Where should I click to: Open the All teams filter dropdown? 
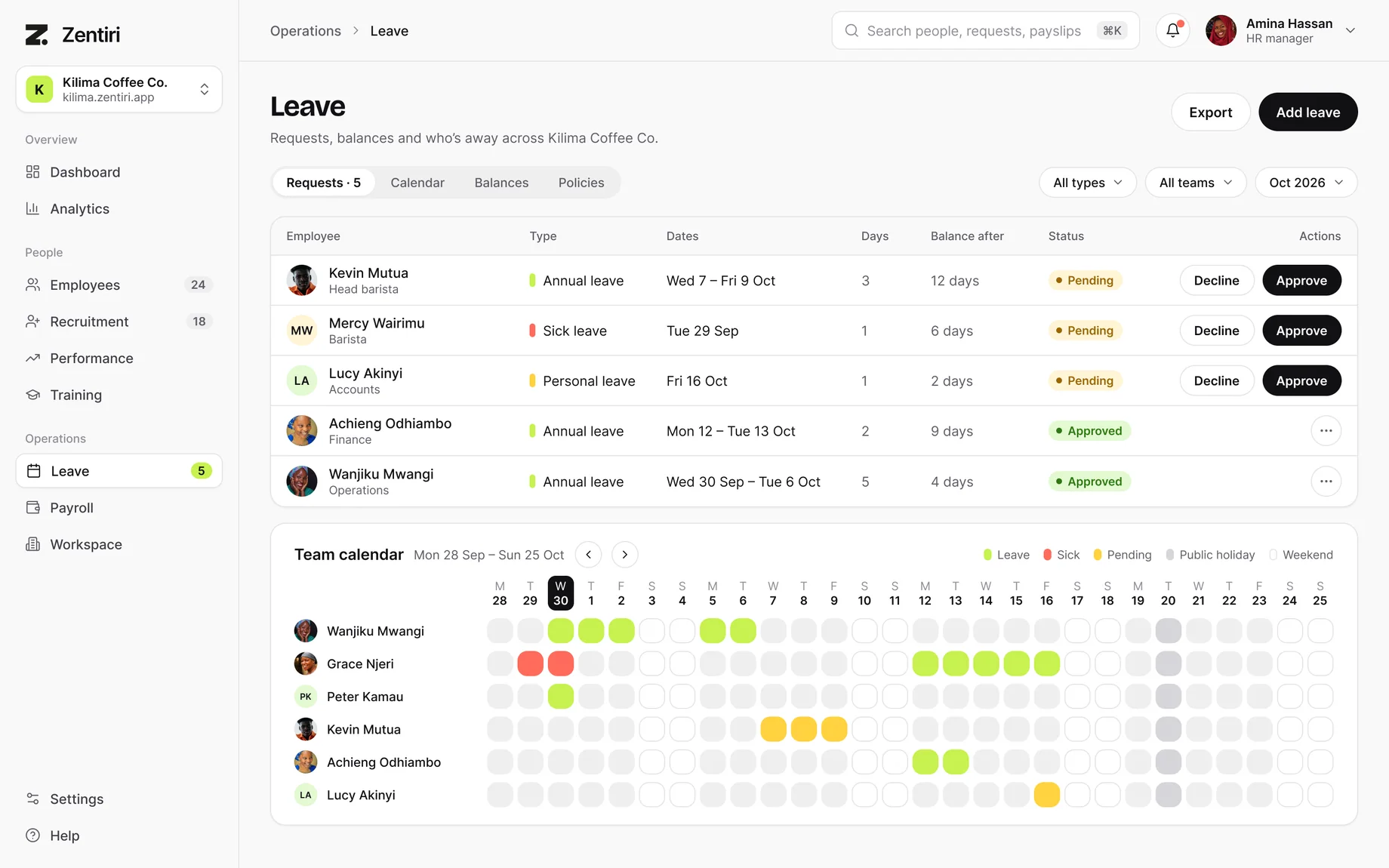coord(1196,183)
